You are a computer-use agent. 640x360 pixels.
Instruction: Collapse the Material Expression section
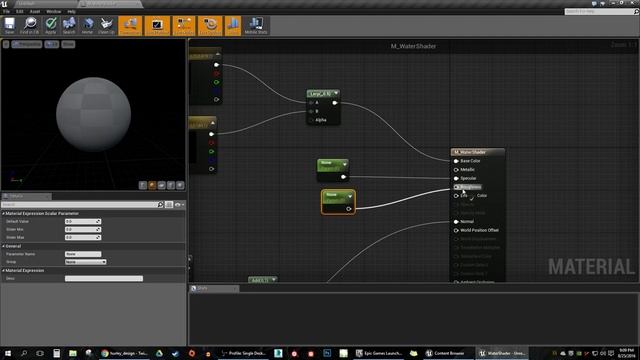[3, 270]
